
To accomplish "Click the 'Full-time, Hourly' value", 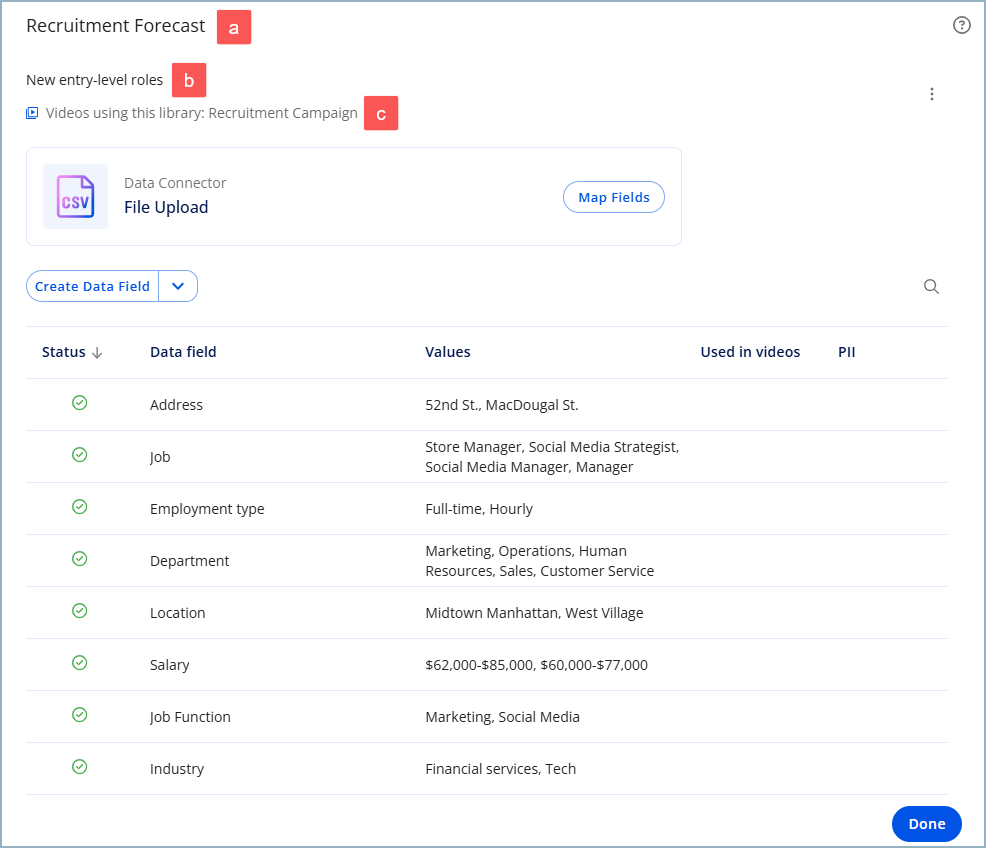I will pyautogui.click(x=479, y=509).
